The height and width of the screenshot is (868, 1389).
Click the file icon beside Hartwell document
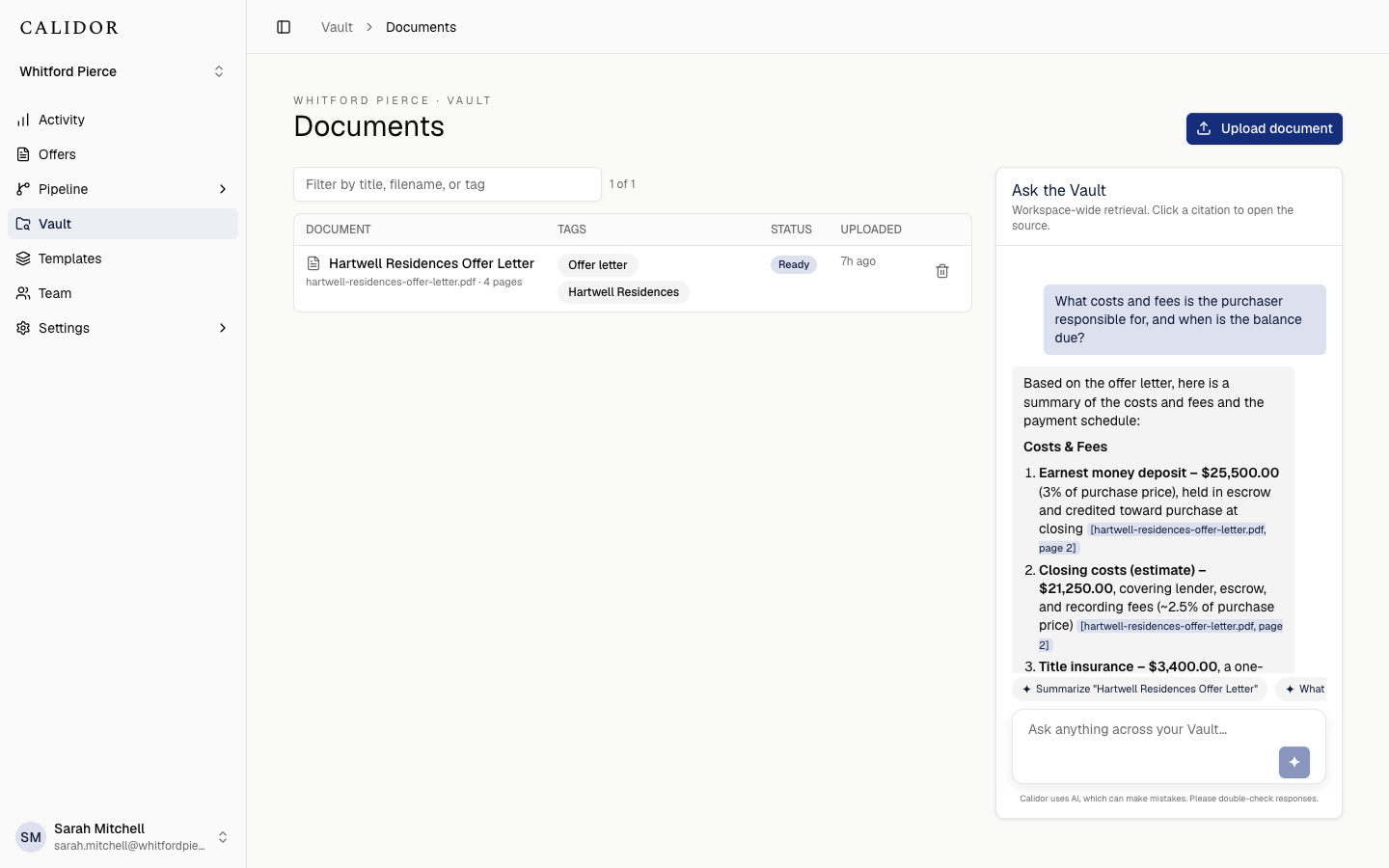pos(313,263)
